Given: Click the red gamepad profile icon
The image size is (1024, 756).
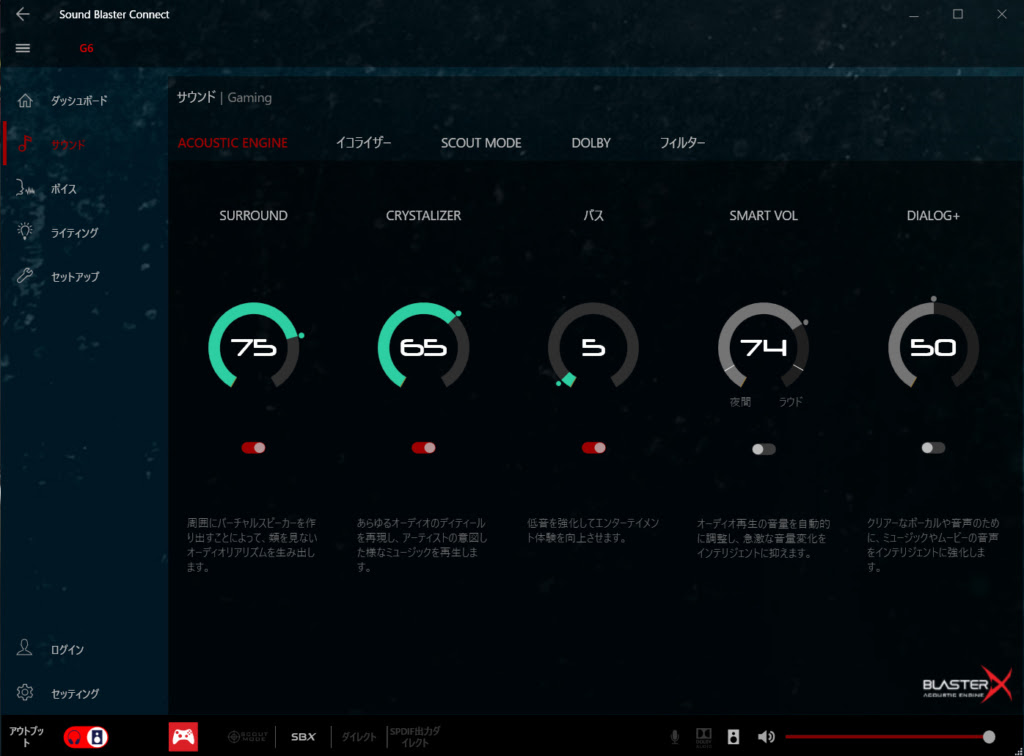Looking at the screenshot, I should 184,737.
